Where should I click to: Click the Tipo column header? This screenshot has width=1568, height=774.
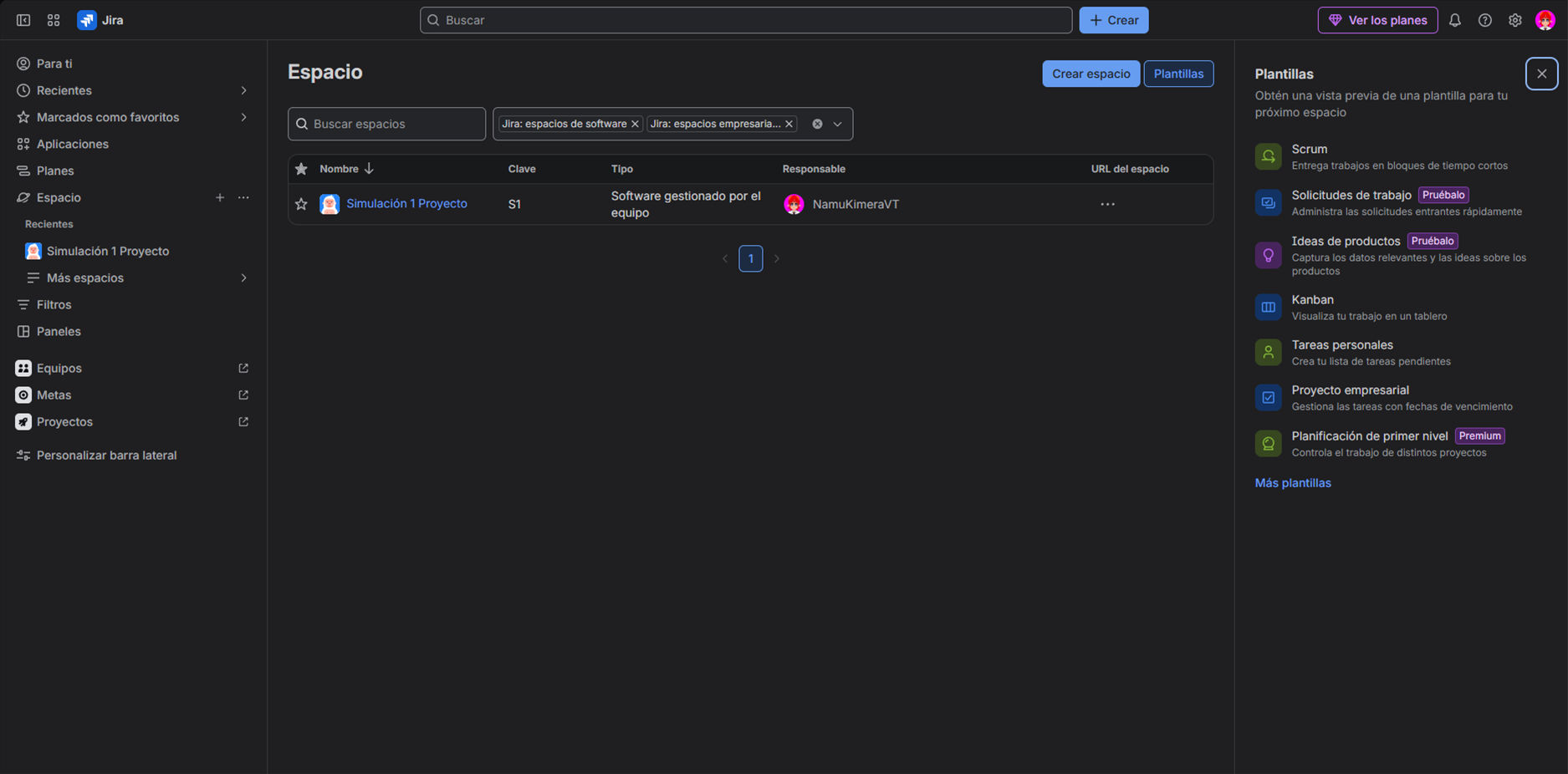622,169
